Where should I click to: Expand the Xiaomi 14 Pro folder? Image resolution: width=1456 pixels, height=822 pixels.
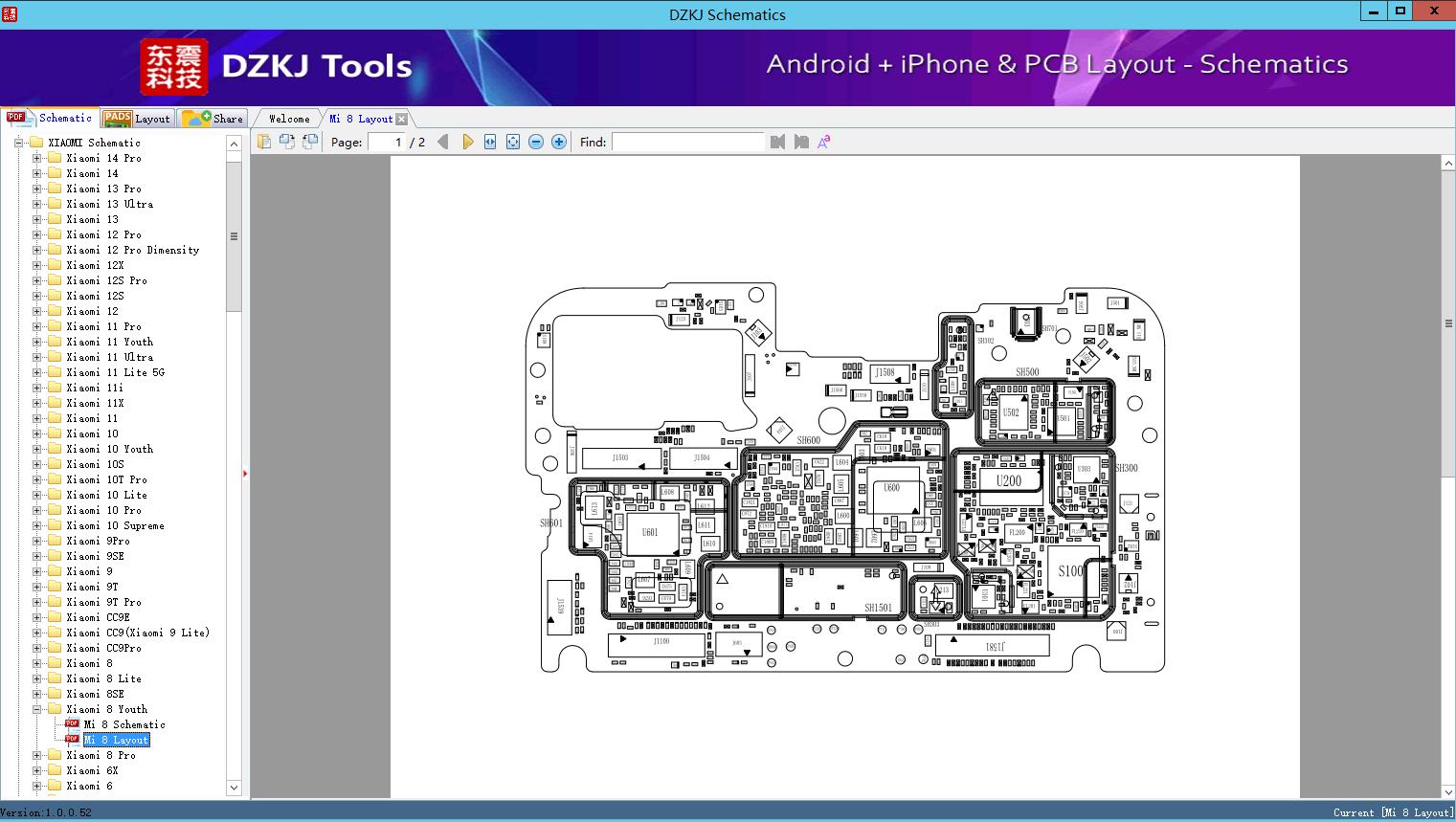(36, 158)
